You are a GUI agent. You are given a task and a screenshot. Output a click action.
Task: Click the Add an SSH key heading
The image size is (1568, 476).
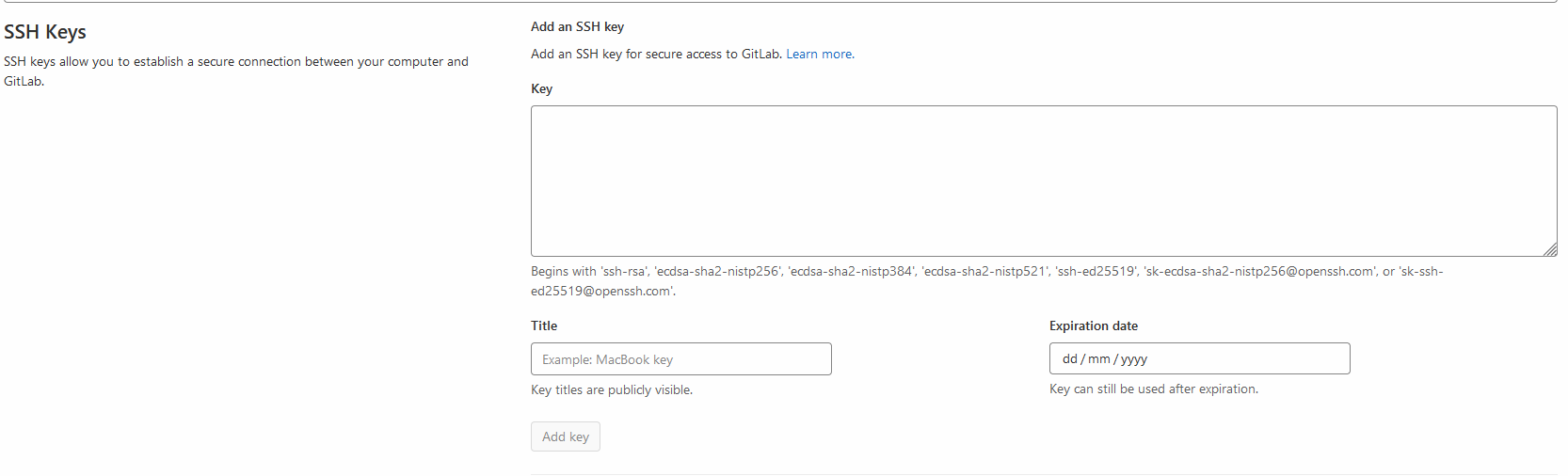[x=577, y=27]
